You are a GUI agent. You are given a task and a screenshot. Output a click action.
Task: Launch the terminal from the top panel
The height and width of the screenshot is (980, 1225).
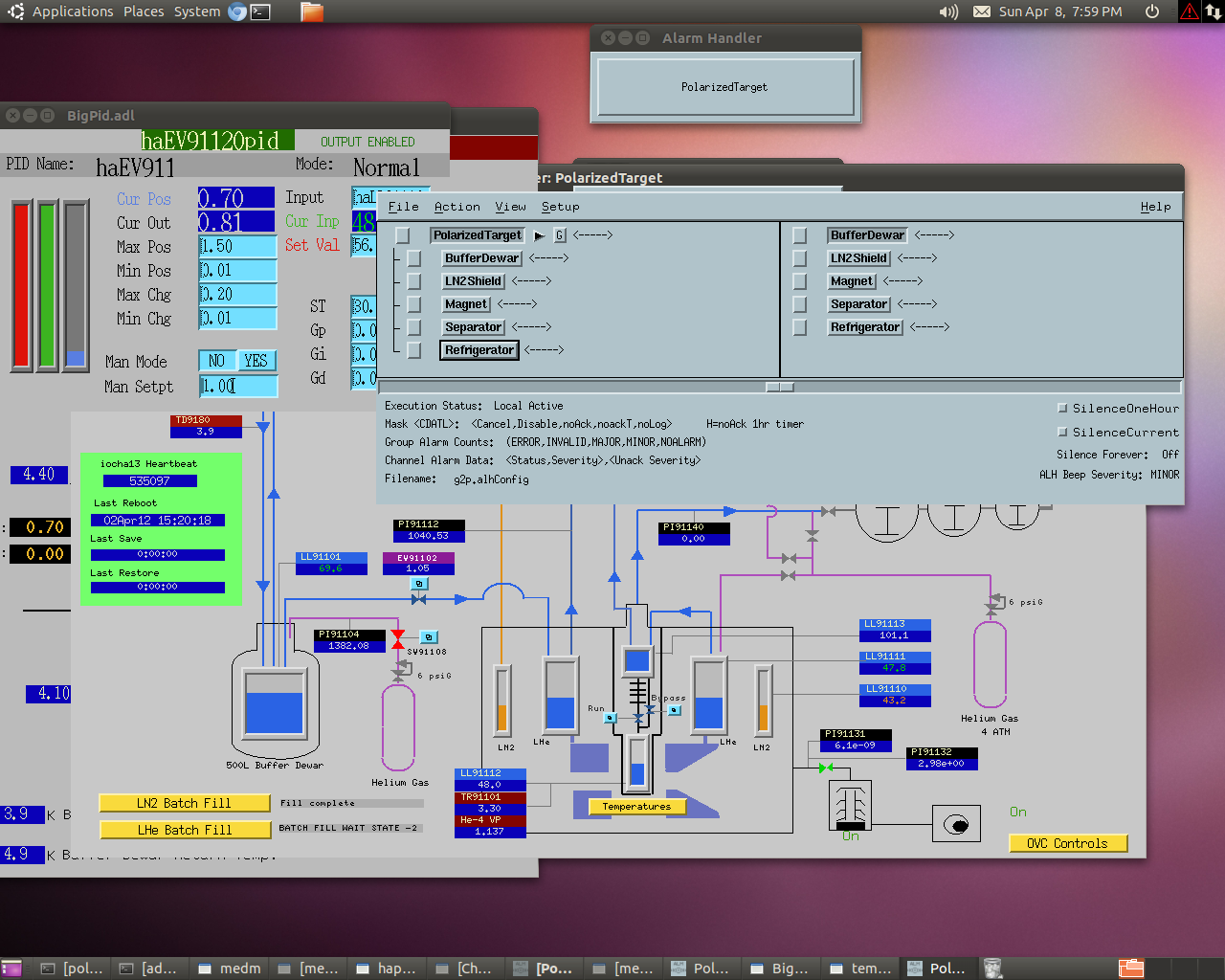[260, 11]
